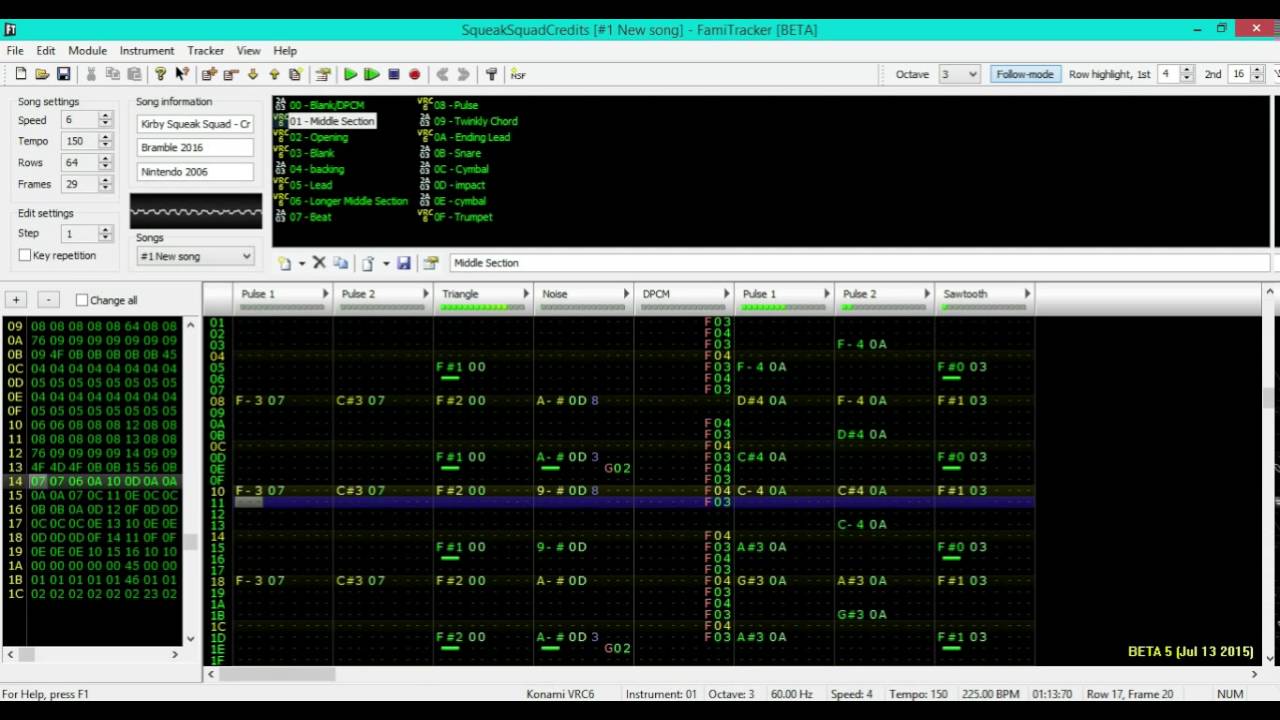Click the NSF export icon
1280x720 pixels.
pyautogui.click(x=518, y=74)
